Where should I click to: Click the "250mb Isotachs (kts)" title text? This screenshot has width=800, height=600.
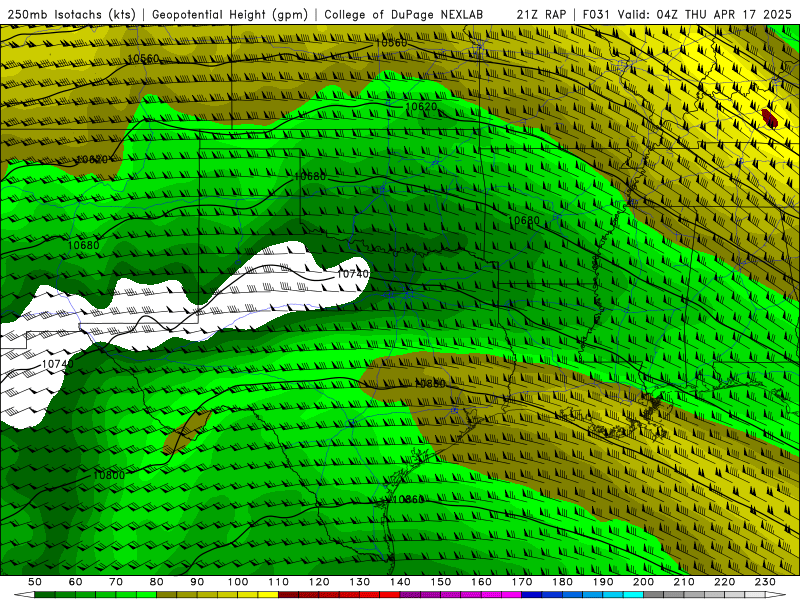tap(72, 15)
